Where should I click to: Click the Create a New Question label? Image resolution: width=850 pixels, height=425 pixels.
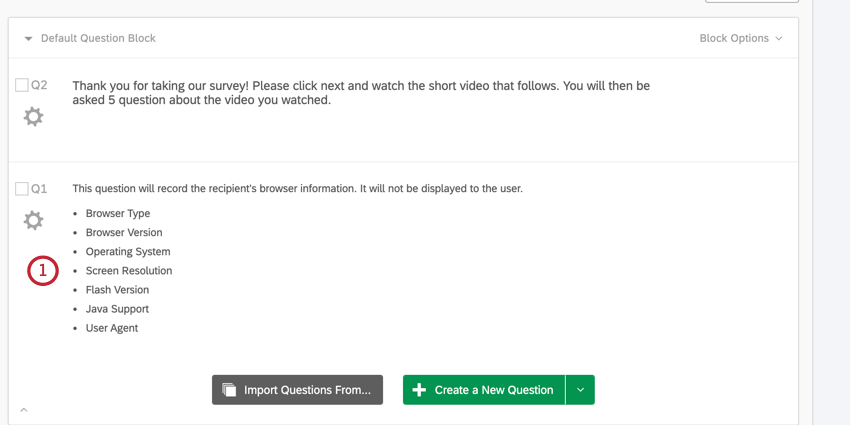click(x=493, y=390)
